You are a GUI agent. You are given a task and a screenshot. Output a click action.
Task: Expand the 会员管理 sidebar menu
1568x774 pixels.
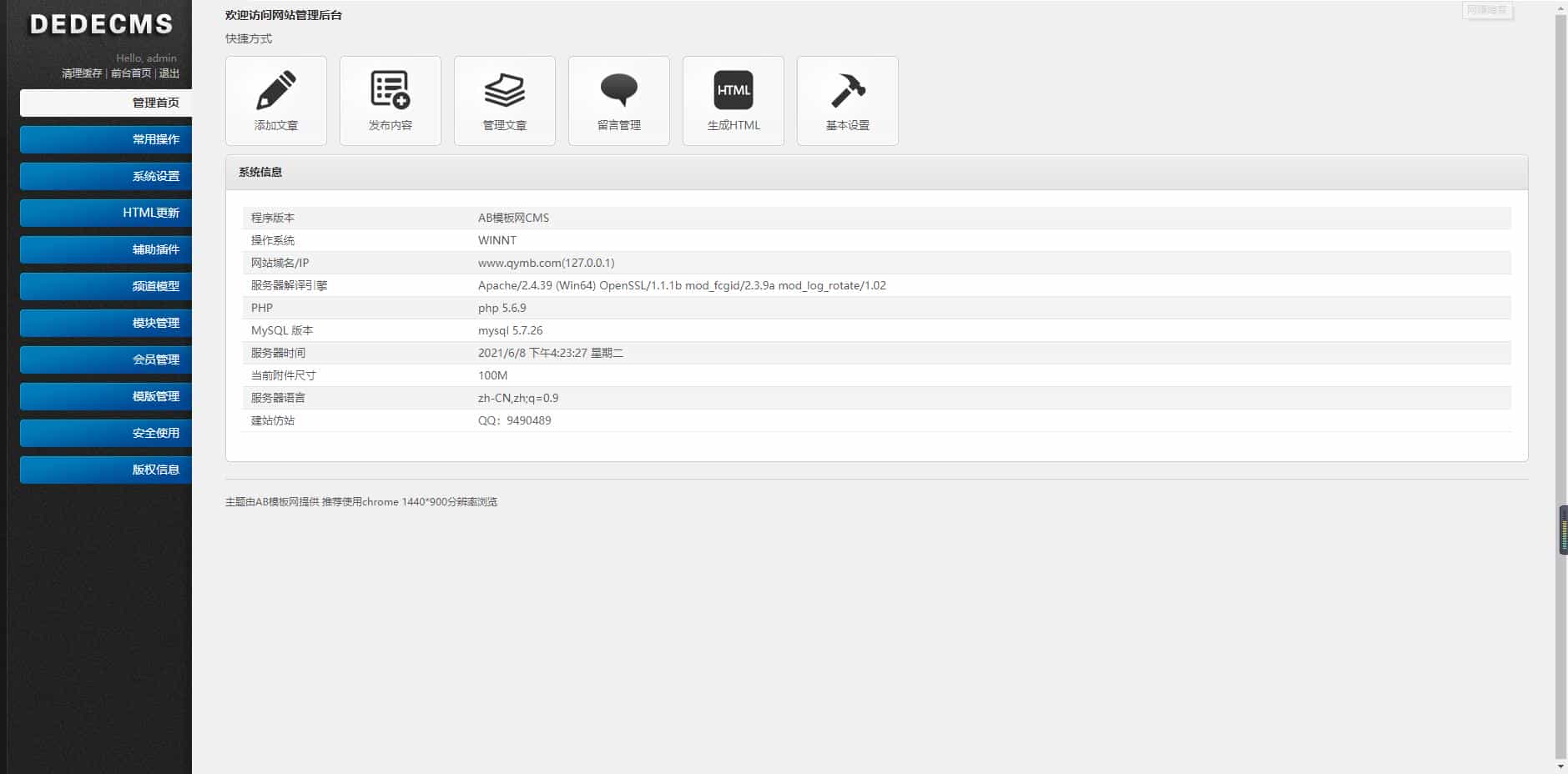click(x=106, y=359)
